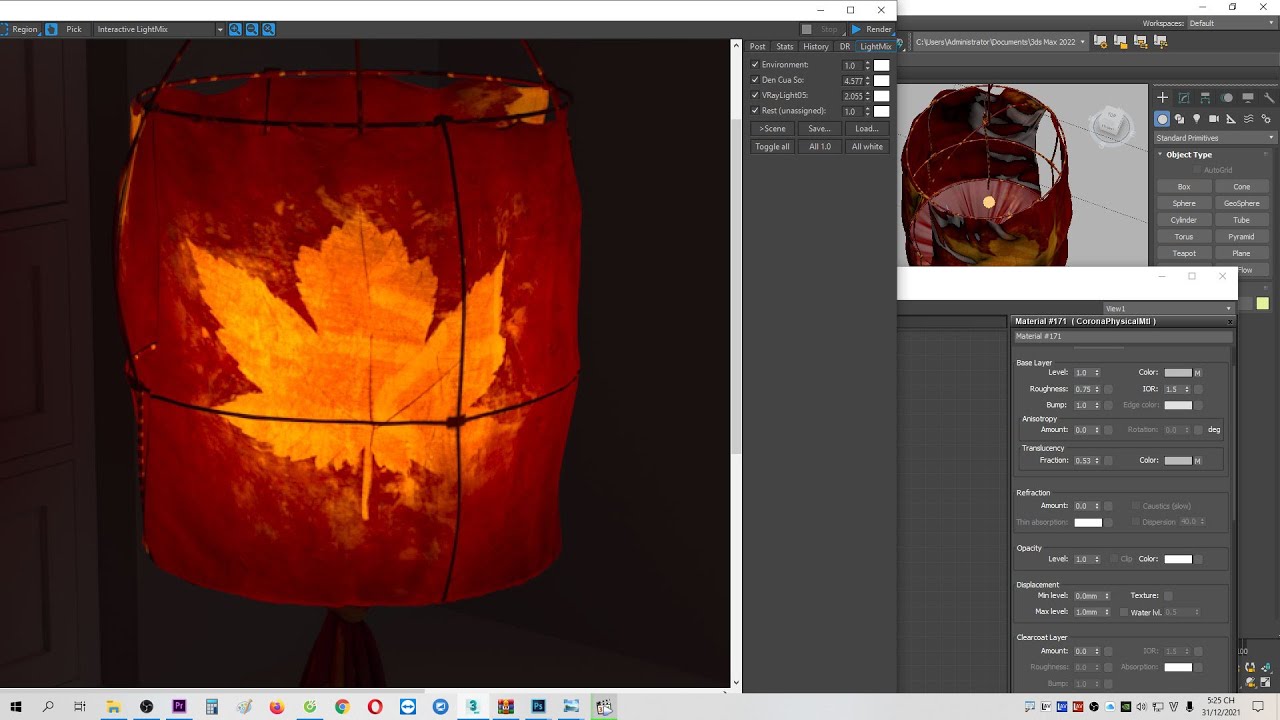Toggle the VRayLight05 checkbox
The width and height of the screenshot is (1280, 720).
click(x=755, y=96)
